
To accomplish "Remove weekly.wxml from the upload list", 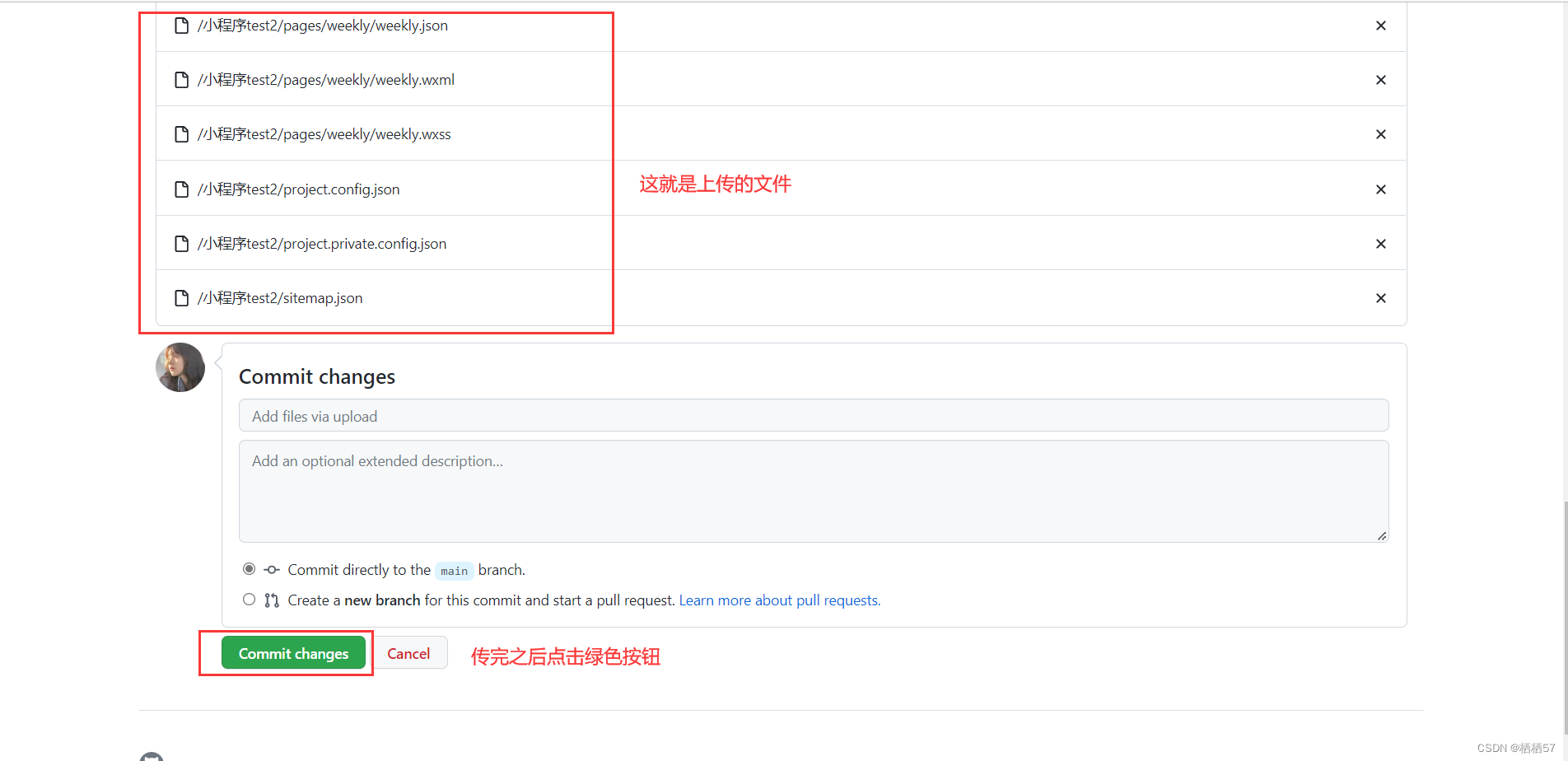I will 1381,80.
